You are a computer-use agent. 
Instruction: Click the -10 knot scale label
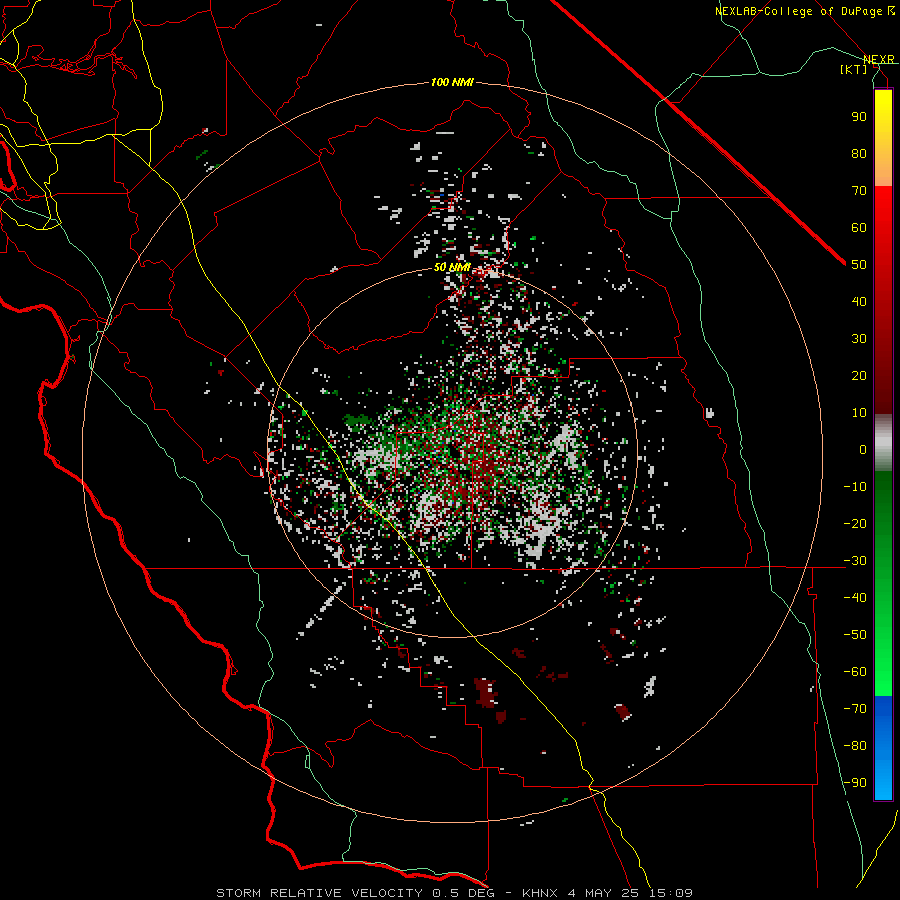tap(855, 487)
